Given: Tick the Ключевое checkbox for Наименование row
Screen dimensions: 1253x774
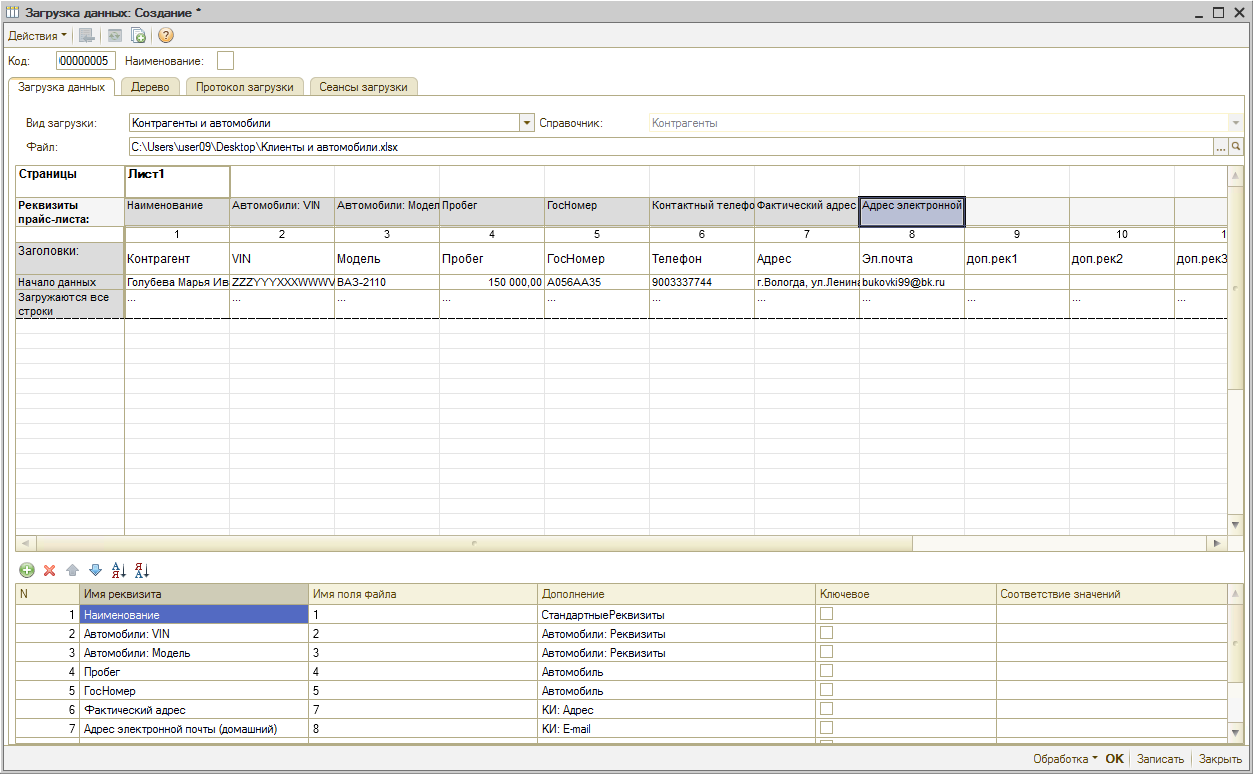Looking at the screenshot, I should [x=826, y=614].
